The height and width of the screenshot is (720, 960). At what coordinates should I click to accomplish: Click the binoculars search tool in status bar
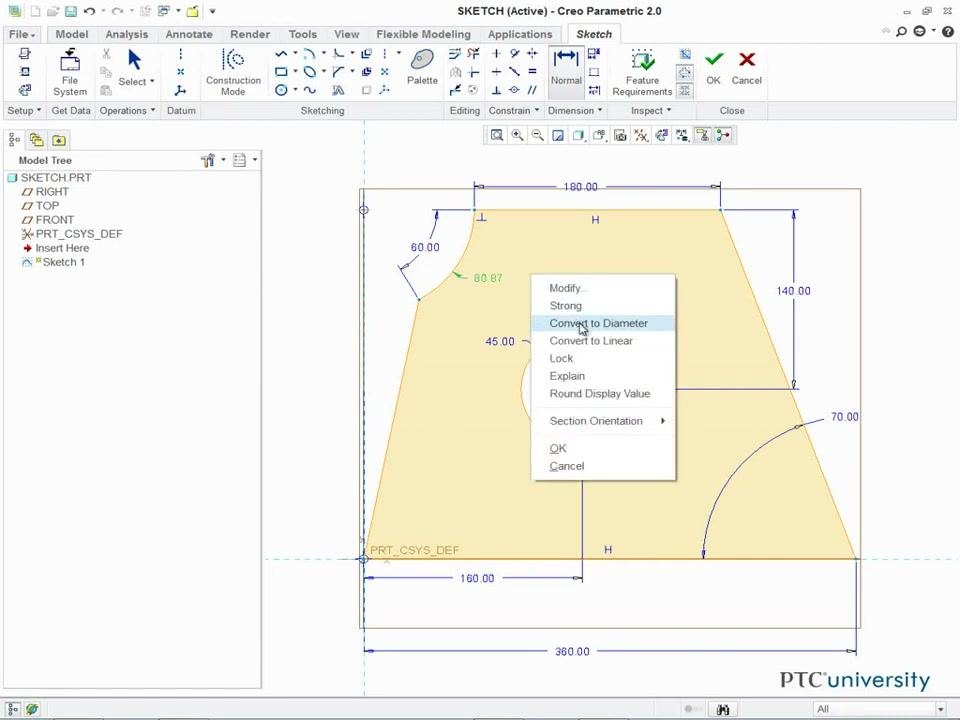coord(723,709)
